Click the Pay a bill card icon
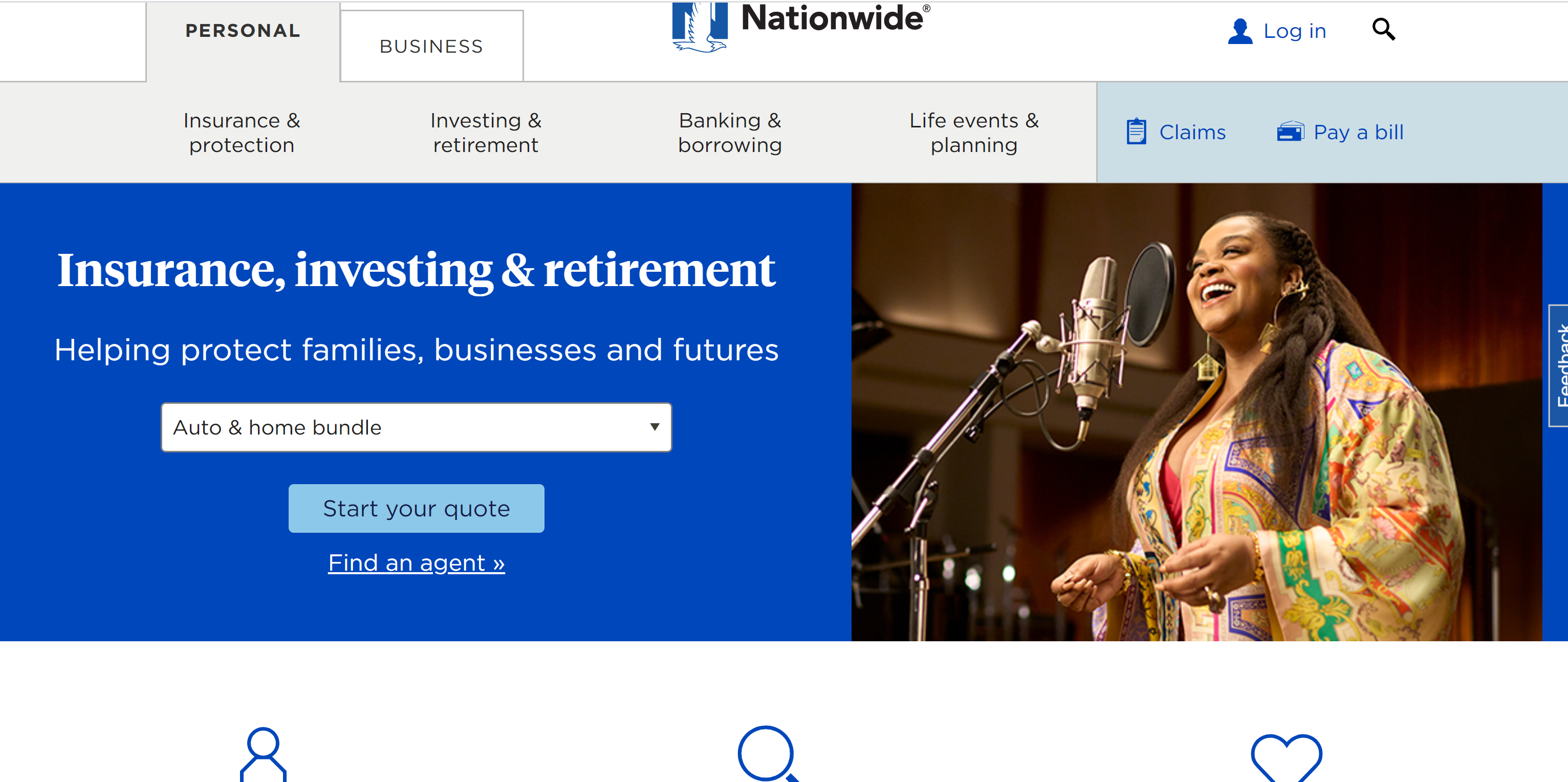This screenshot has width=1568, height=782. pos(1290,132)
